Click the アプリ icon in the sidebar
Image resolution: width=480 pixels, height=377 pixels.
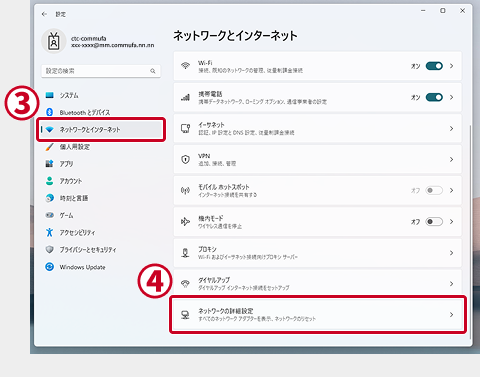tap(50, 164)
